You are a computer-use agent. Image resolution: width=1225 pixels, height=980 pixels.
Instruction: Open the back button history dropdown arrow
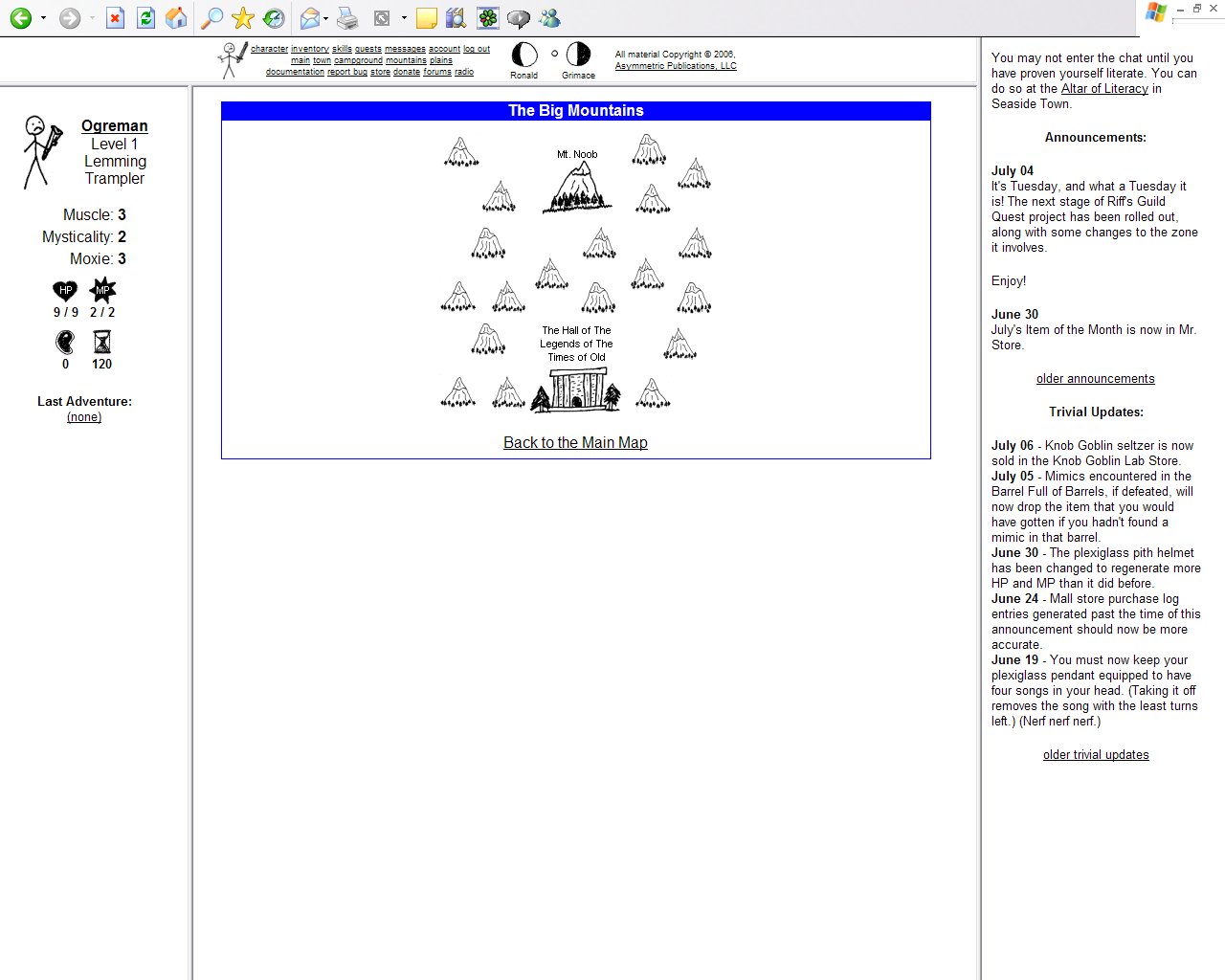43,18
